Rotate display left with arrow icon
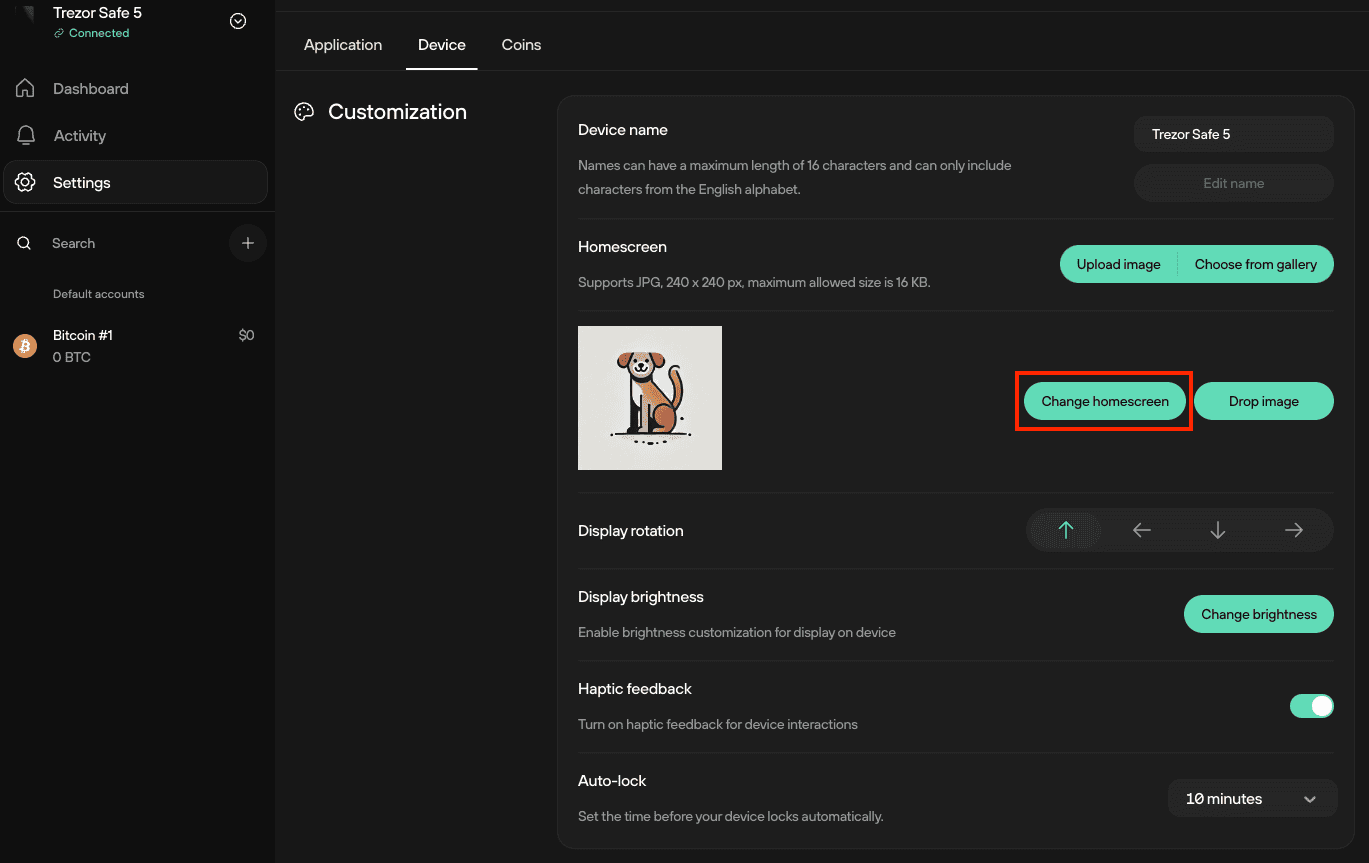This screenshot has height=863, width=1369. pyautogui.click(x=1142, y=530)
